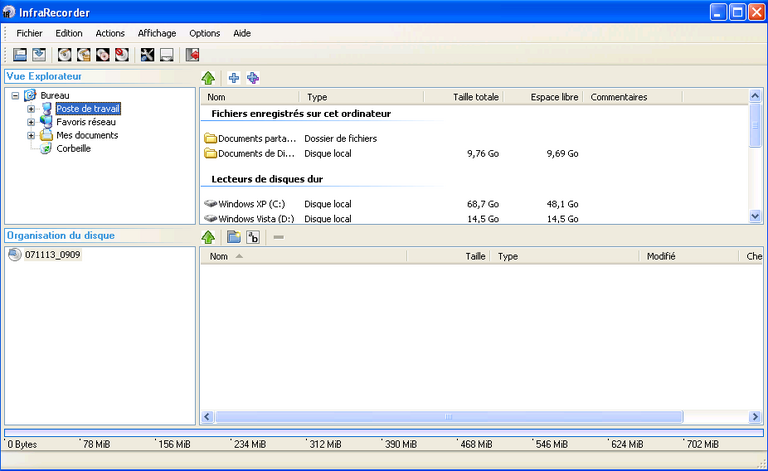Screen dimensions: 768x471
Task: Click the rename icon labeled 'b'
Action: pyautogui.click(x=253, y=237)
